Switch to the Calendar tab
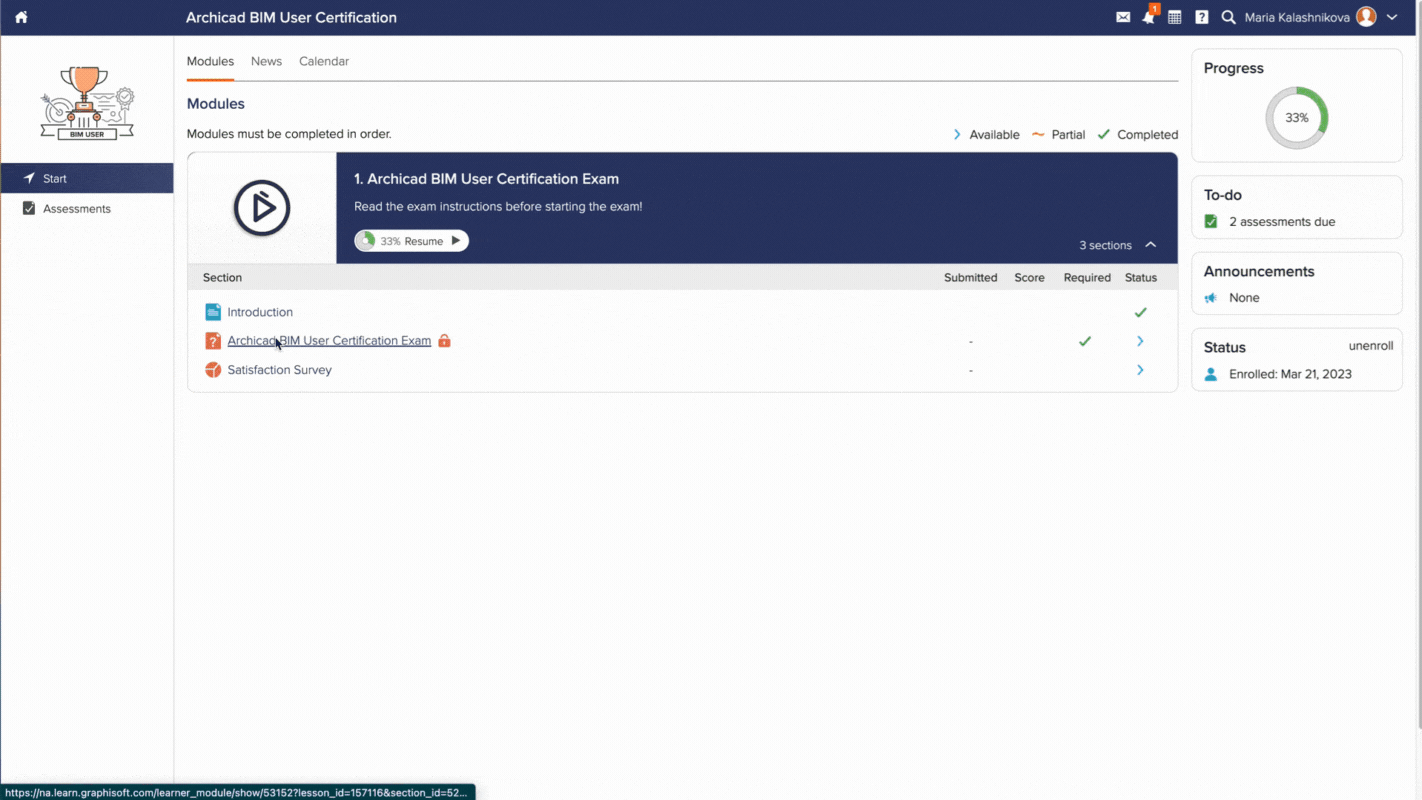Screen dimensions: 1422x800 pyautogui.click(x=324, y=61)
